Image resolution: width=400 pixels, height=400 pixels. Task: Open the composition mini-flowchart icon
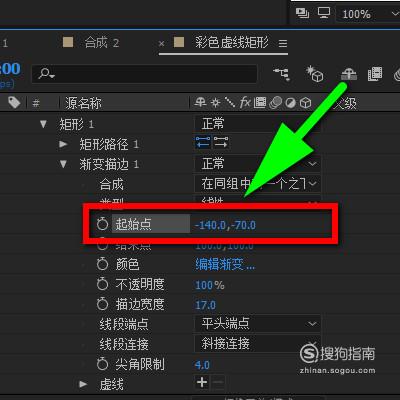coord(282,74)
